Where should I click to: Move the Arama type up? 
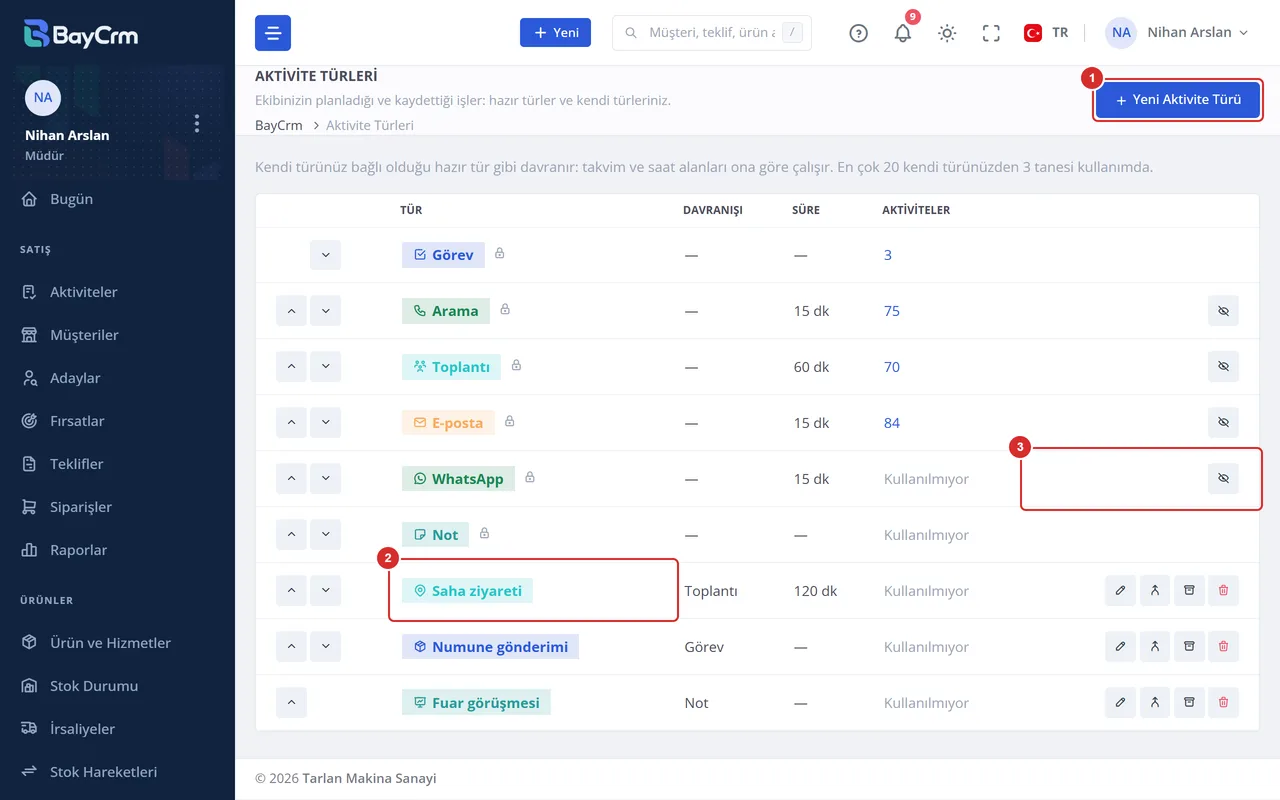291,311
